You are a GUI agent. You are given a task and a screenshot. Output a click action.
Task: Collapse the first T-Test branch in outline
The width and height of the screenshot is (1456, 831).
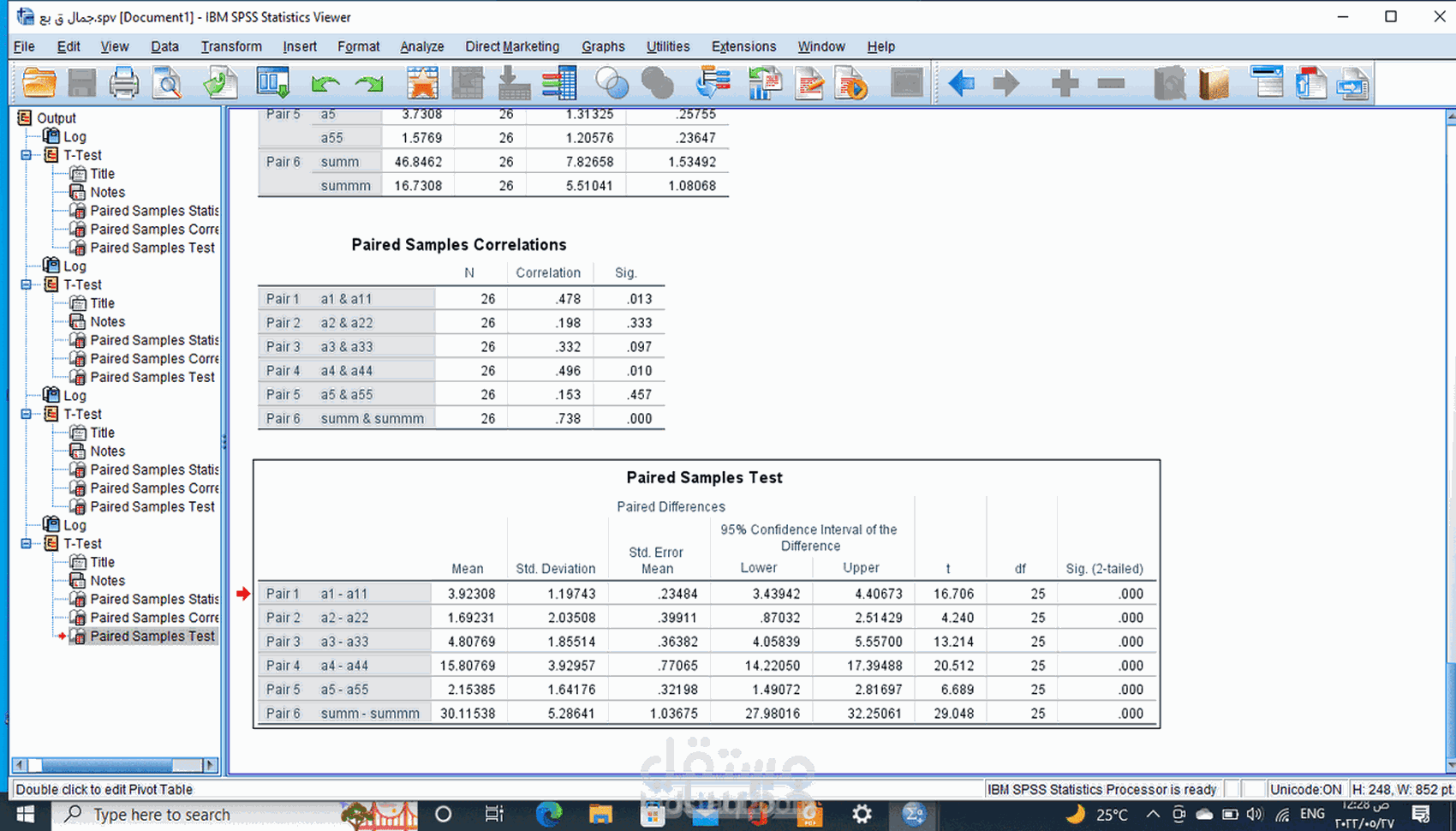click(26, 155)
